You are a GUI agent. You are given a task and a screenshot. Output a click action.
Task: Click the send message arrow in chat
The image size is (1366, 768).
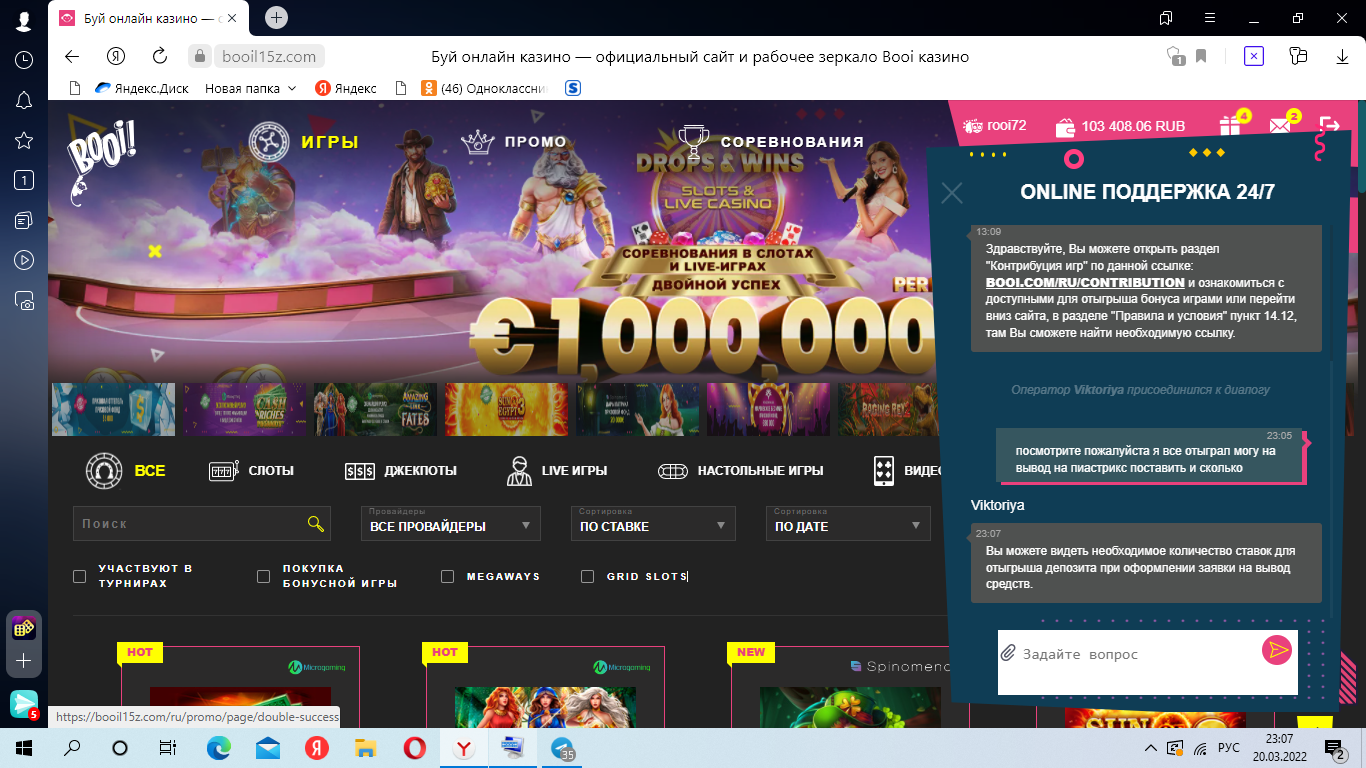(x=1276, y=651)
